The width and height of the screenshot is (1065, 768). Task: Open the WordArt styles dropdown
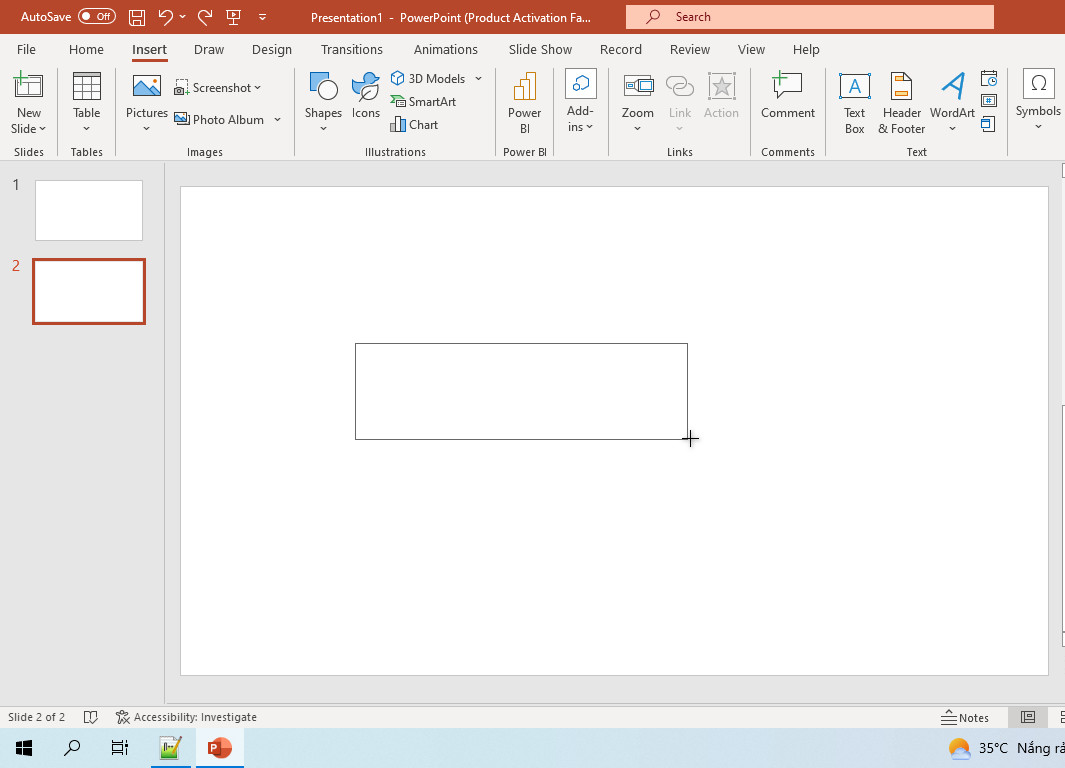952,129
